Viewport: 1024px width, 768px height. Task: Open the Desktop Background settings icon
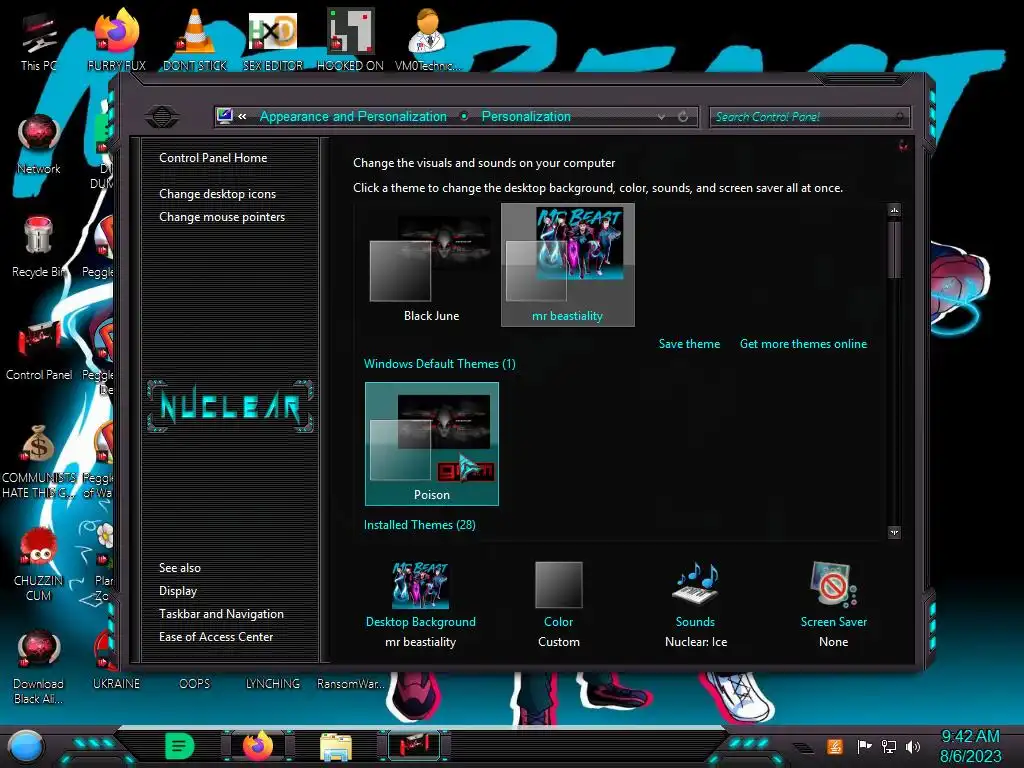[x=420, y=584]
